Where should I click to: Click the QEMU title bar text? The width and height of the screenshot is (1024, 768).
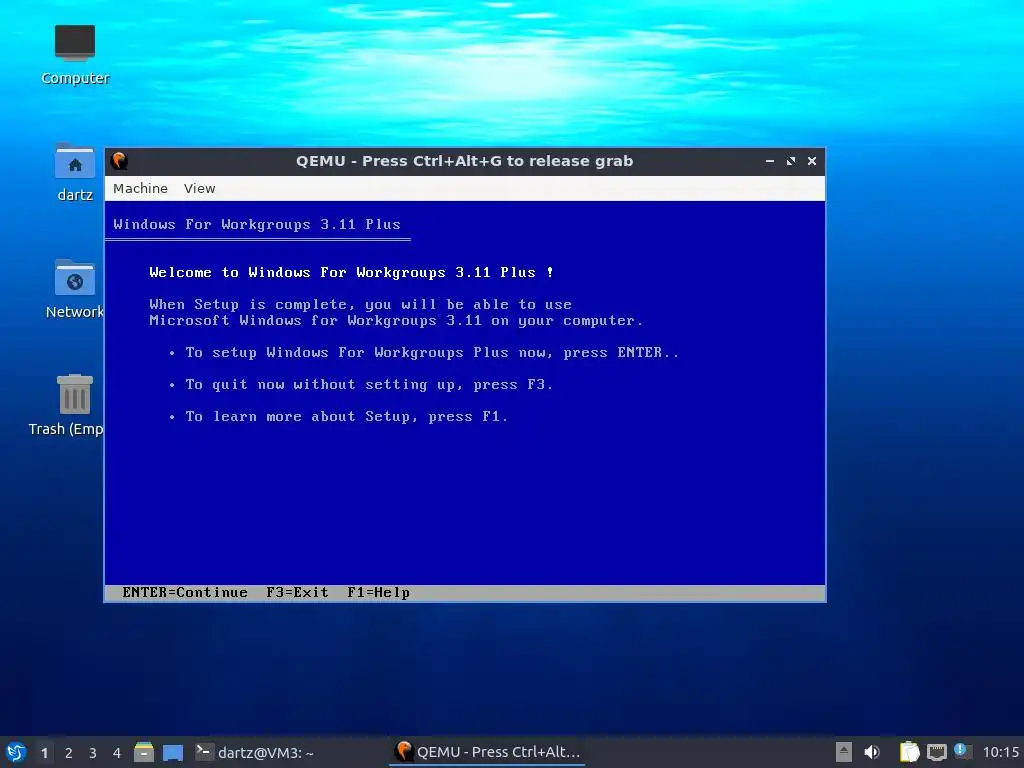click(464, 161)
